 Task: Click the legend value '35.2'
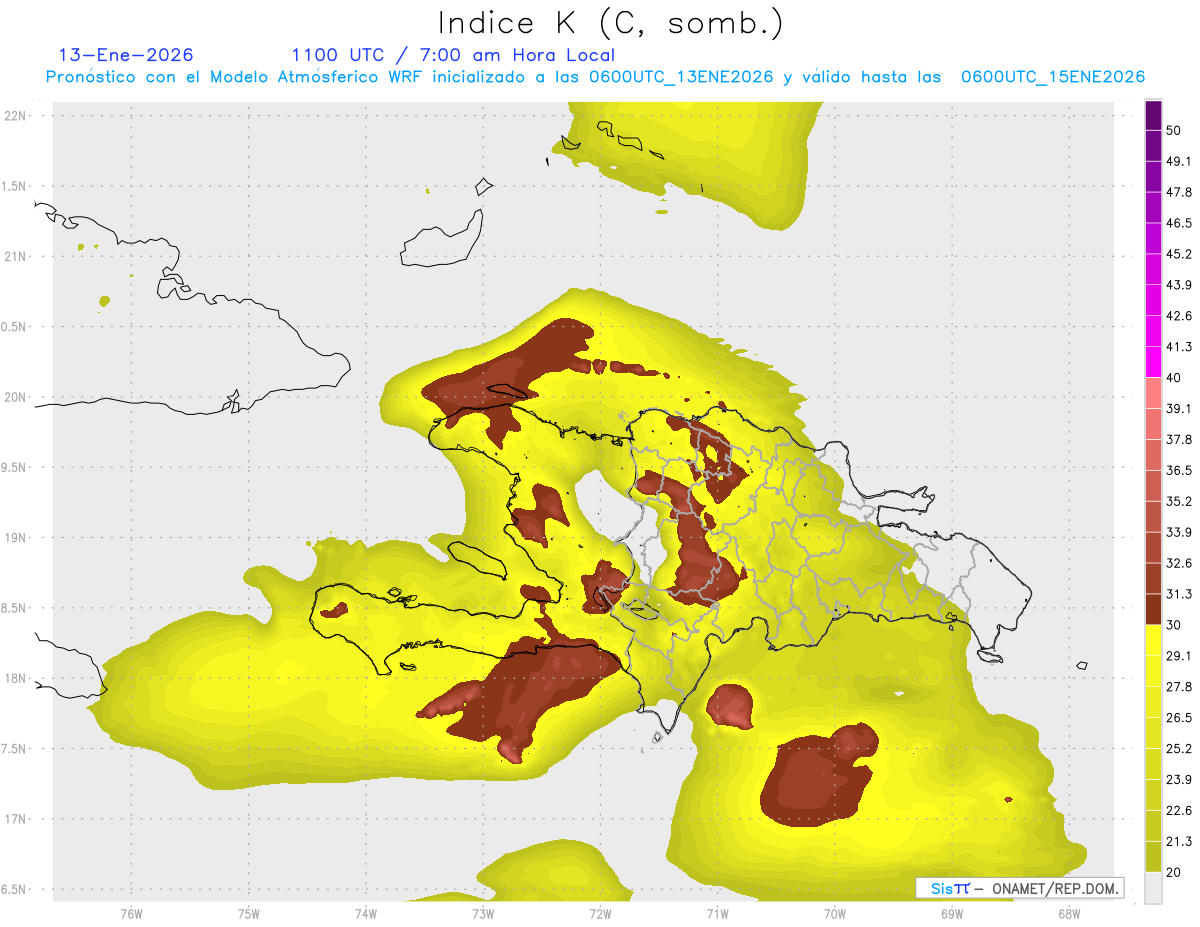coord(1179,501)
